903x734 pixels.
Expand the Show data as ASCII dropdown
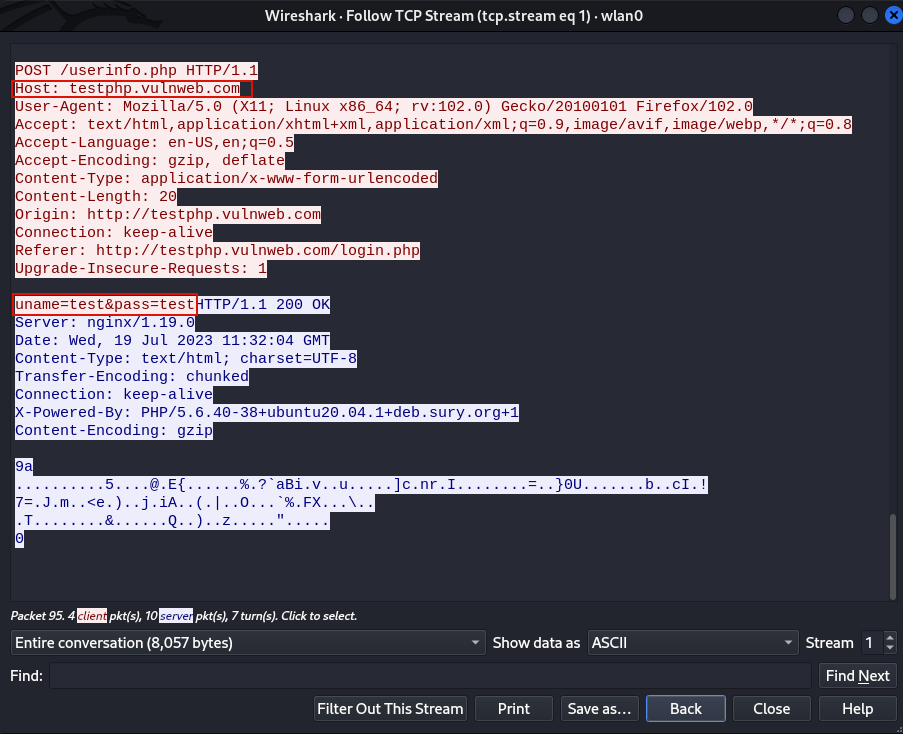(693, 643)
